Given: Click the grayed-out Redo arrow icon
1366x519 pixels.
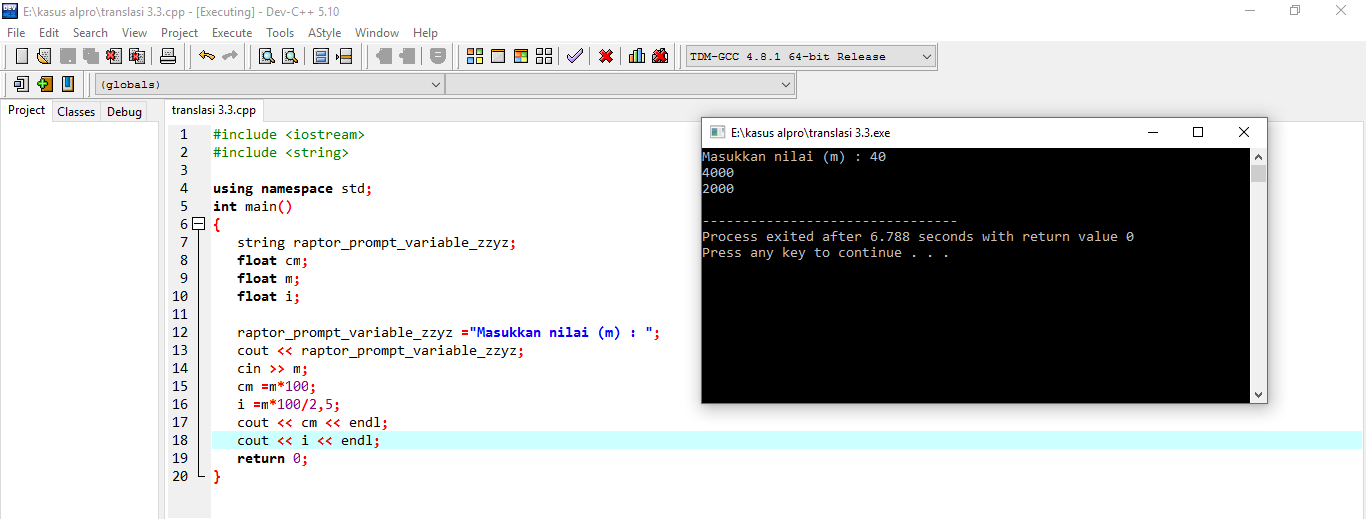Looking at the screenshot, I should click(x=229, y=56).
